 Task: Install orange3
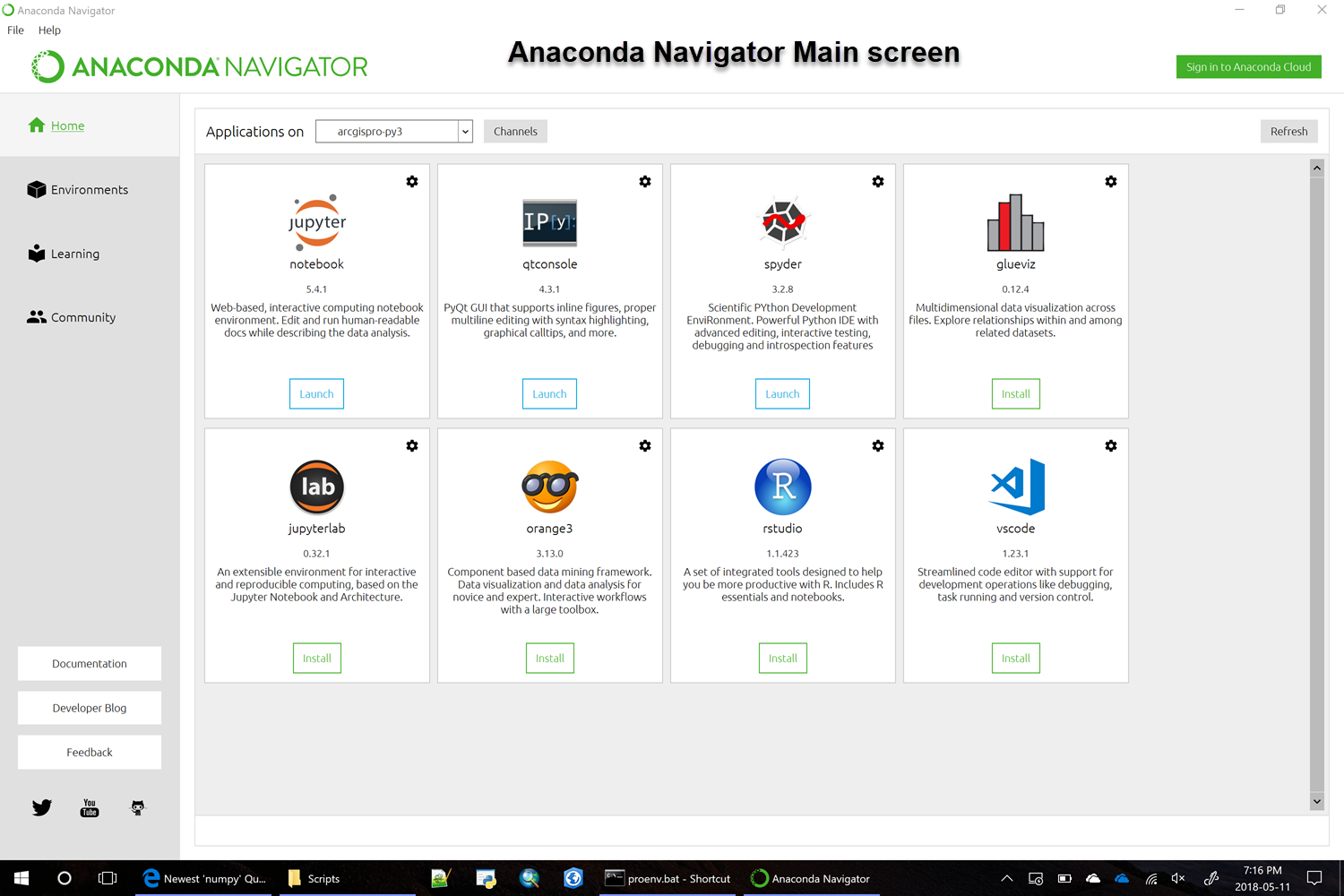pos(550,659)
